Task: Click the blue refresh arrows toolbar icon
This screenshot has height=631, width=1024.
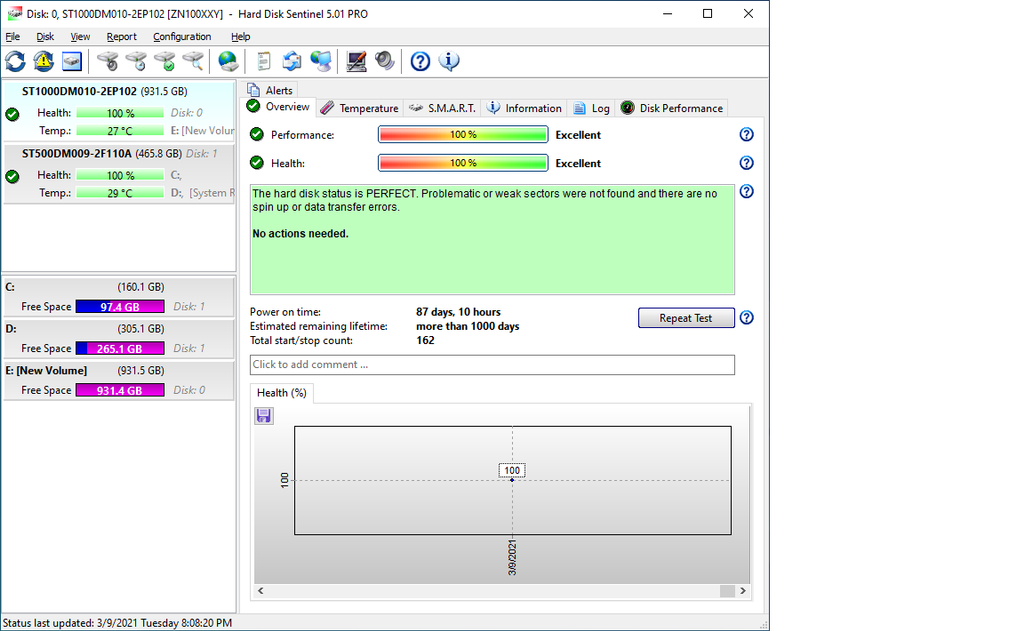Action: (15, 62)
